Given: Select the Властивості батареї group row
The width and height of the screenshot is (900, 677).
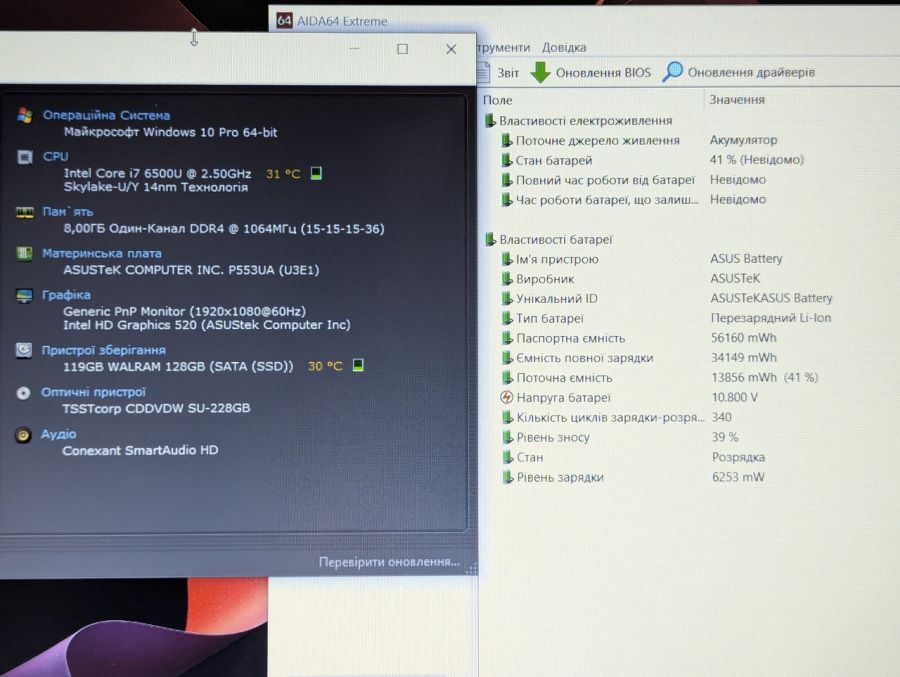Looking at the screenshot, I should click(x=549, y=239).
